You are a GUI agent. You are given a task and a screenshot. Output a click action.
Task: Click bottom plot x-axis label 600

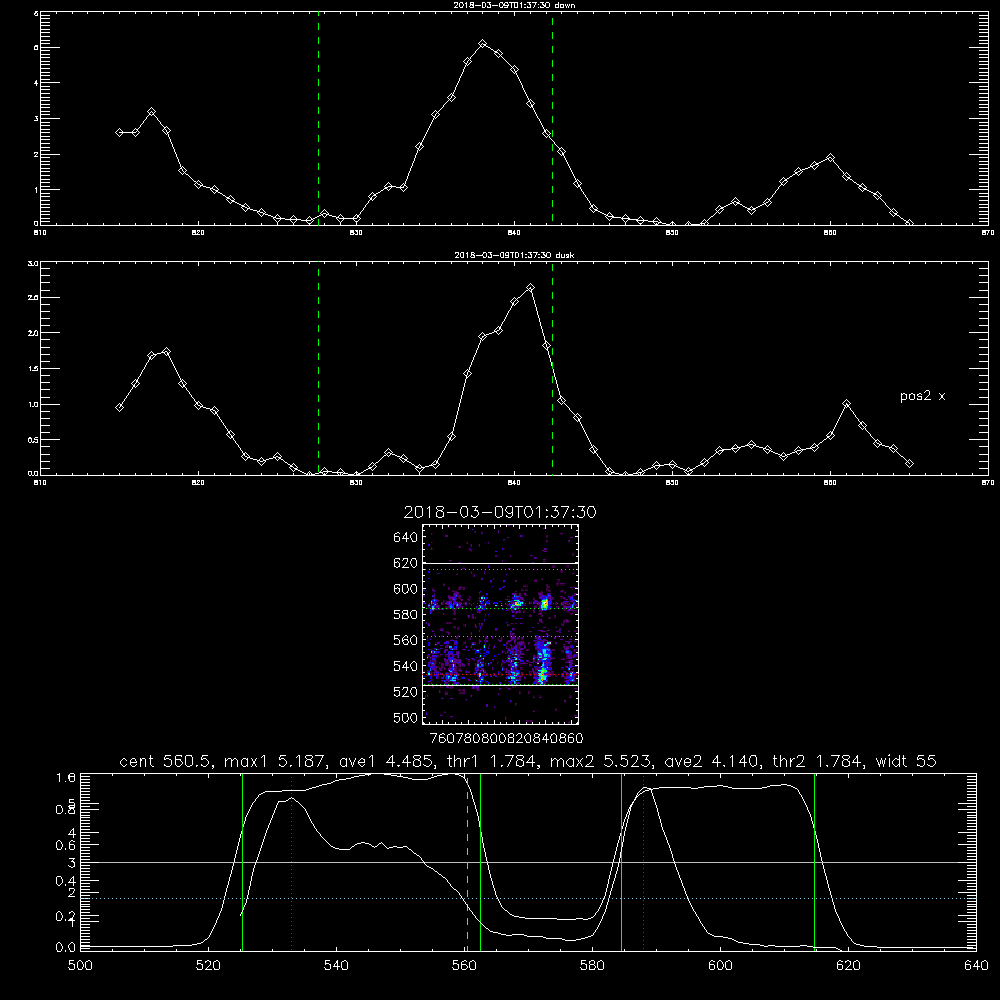(721, 966)
